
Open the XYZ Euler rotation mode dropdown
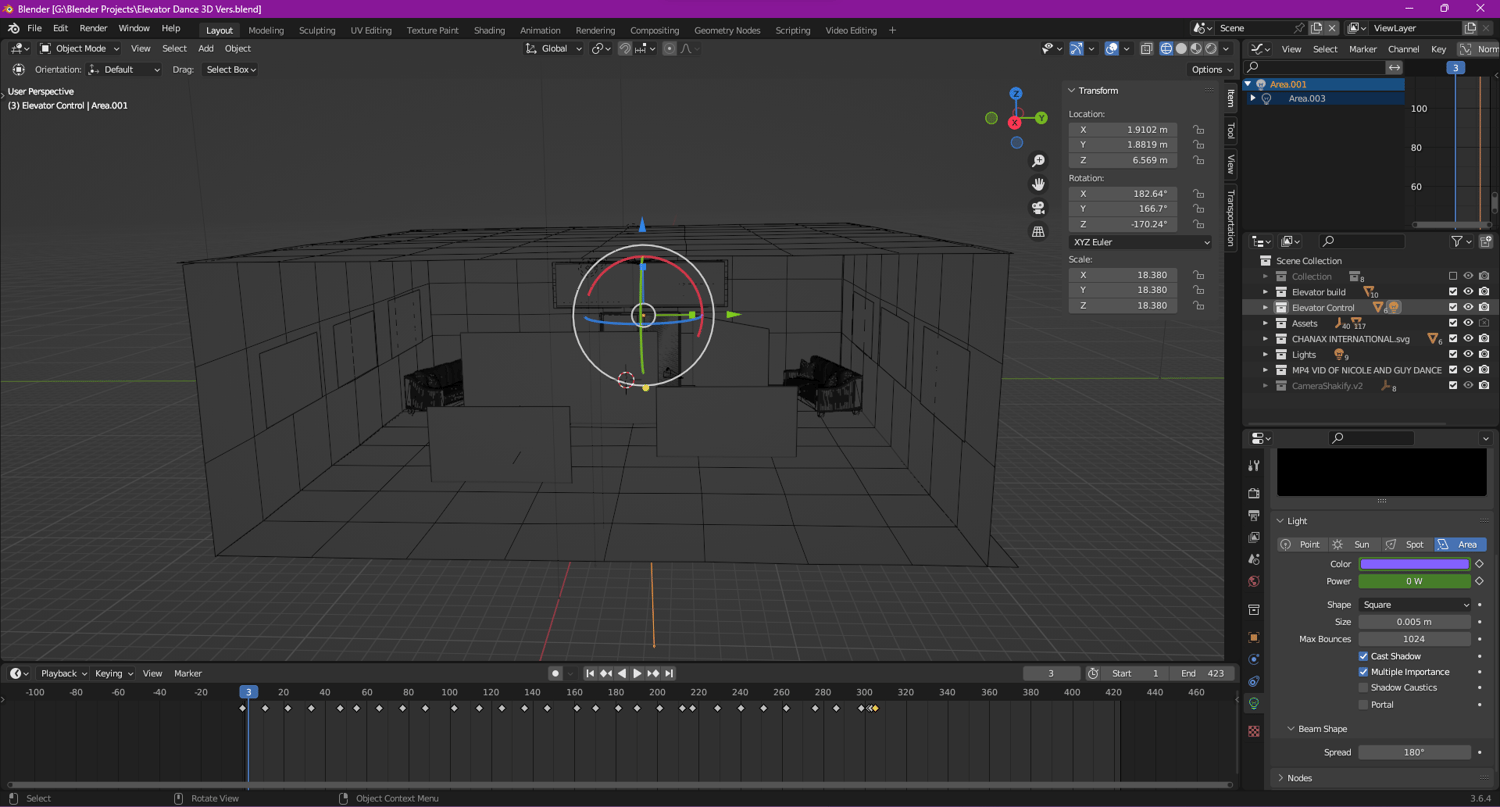[1140, 242]
